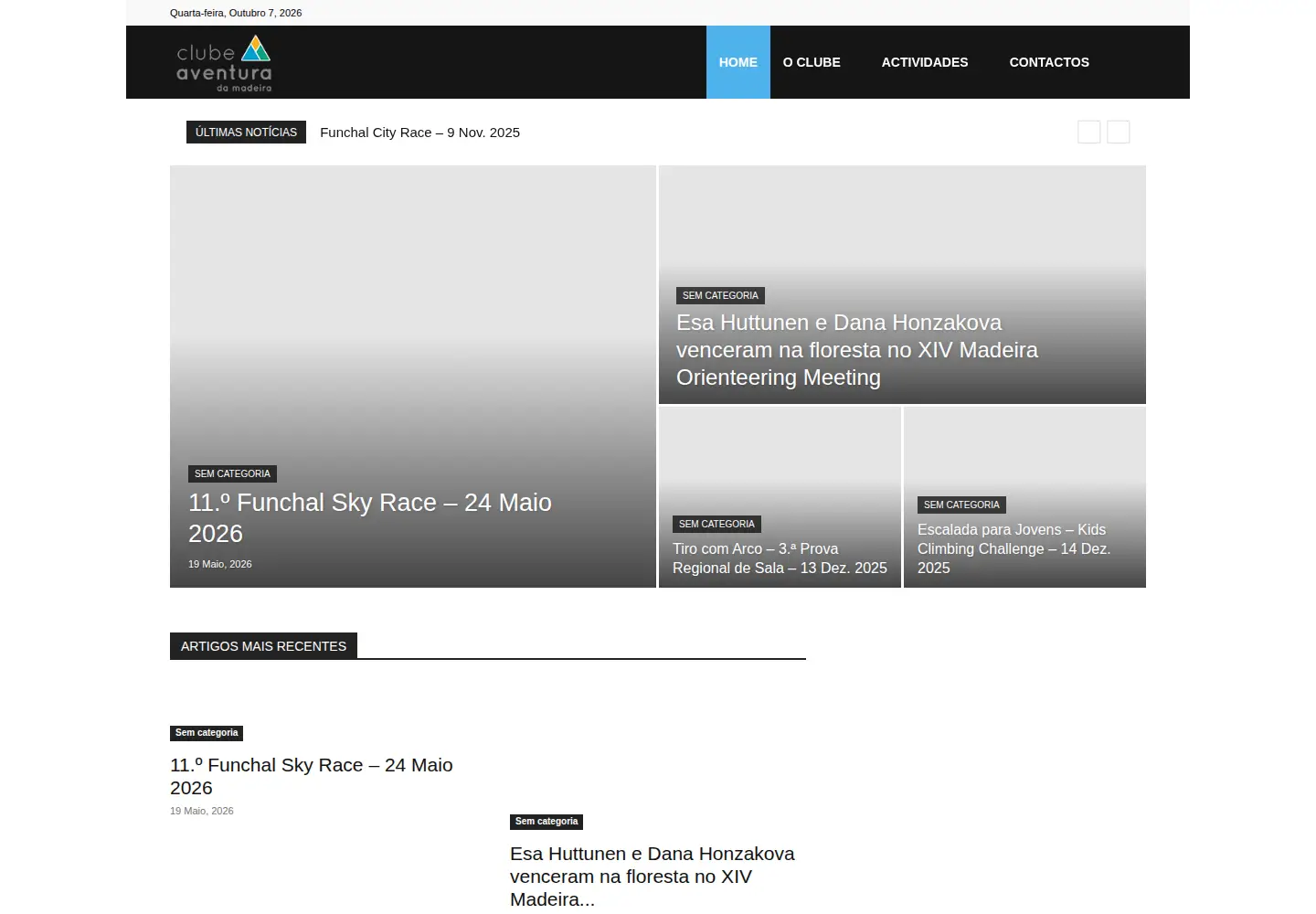Open featured Esa Huttunen e Dana Honzakova article

click(x=857, y=350)
